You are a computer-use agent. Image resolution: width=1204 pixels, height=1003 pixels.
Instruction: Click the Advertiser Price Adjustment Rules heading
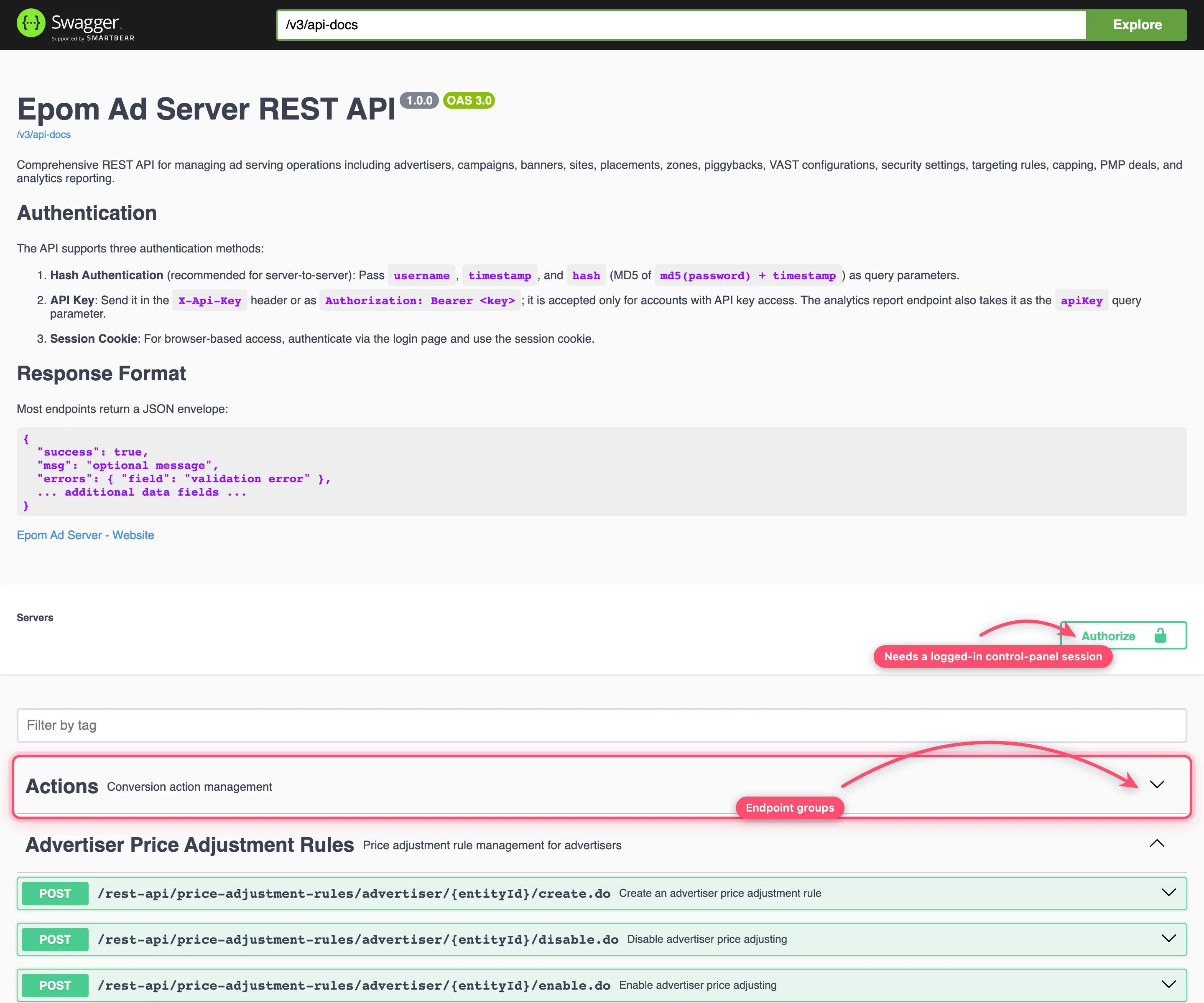190,845
